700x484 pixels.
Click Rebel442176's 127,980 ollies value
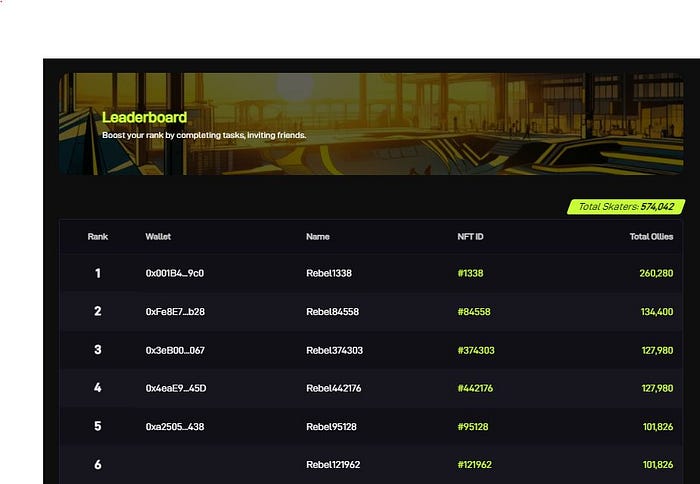[658, 388]
